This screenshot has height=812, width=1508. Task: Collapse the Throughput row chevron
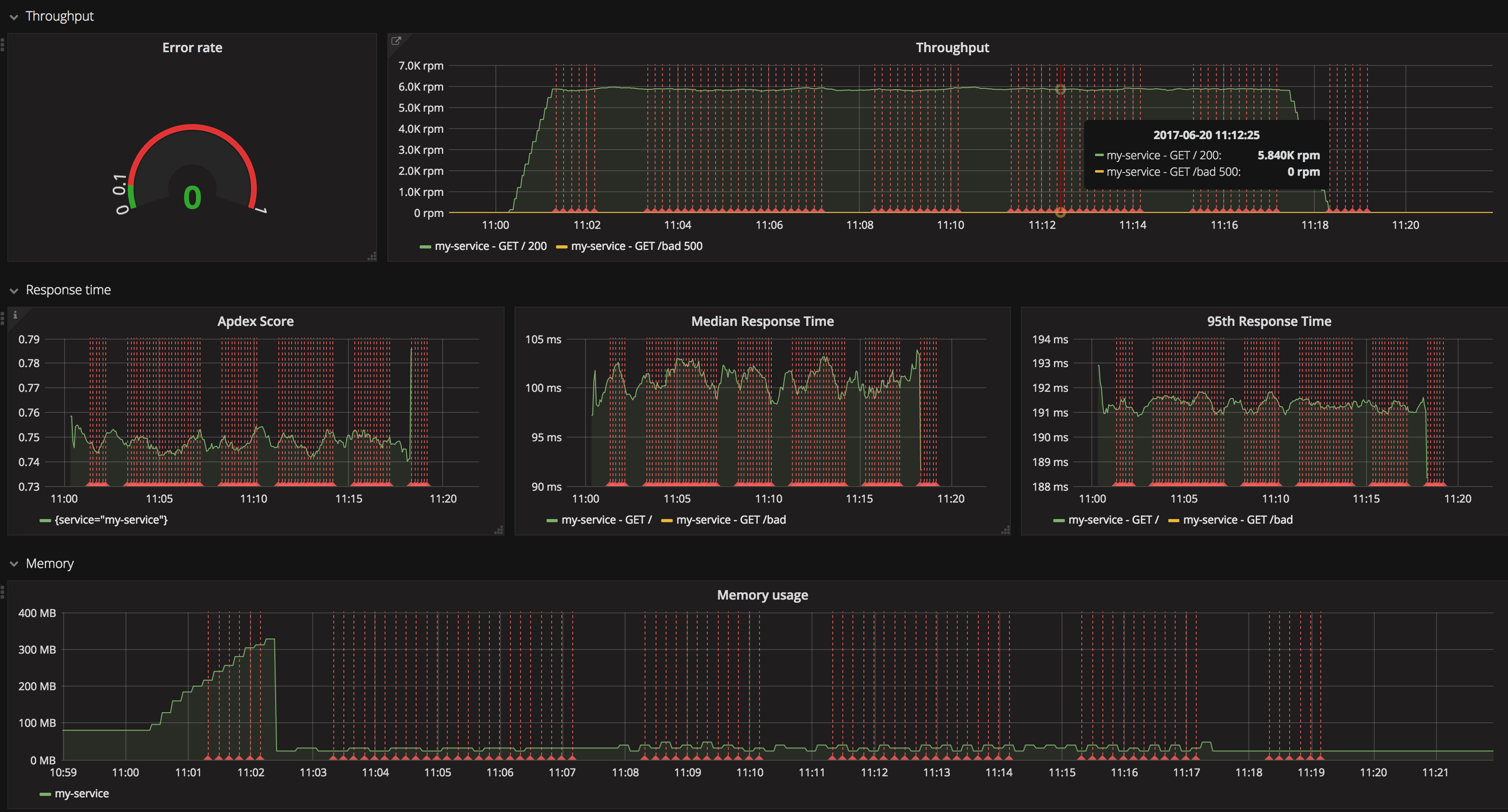pos(14,17)
